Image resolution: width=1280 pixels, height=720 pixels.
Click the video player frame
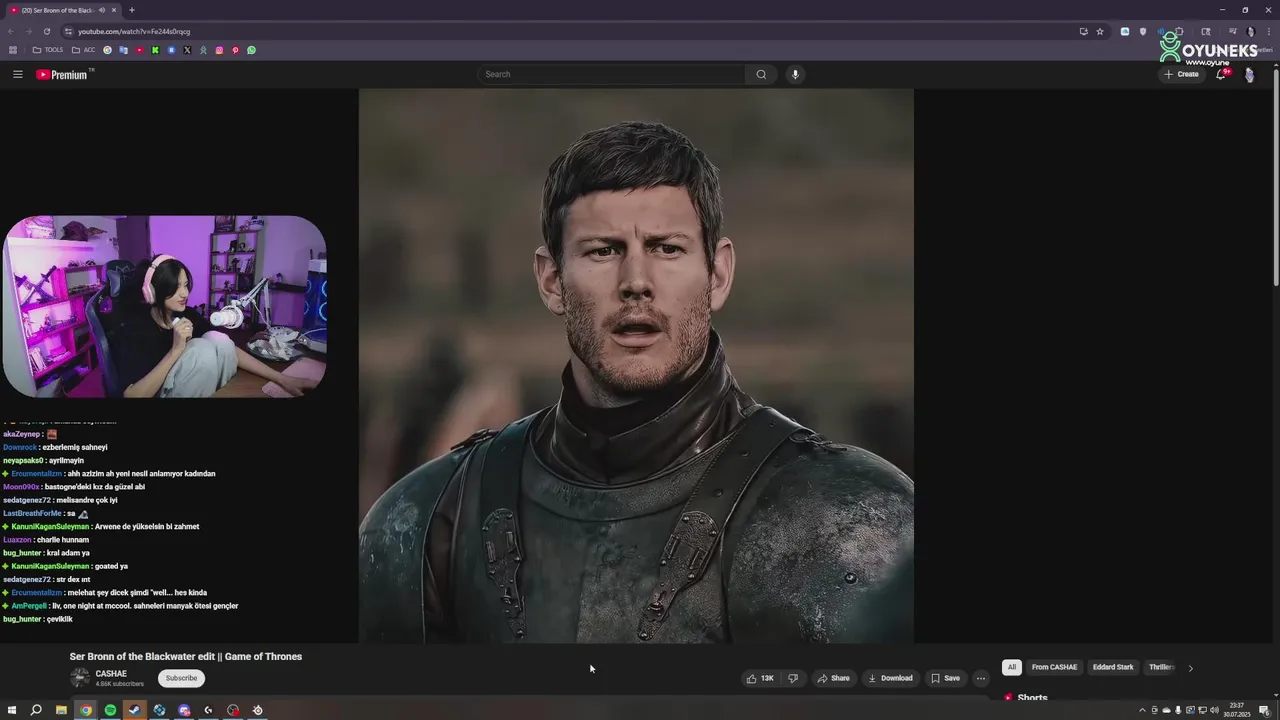tap(636, 366)
